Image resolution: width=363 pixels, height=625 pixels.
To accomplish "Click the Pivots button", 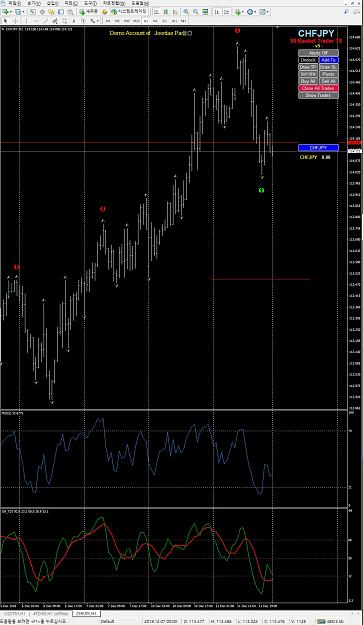I will pyautogui.click(x=329, y=74).
